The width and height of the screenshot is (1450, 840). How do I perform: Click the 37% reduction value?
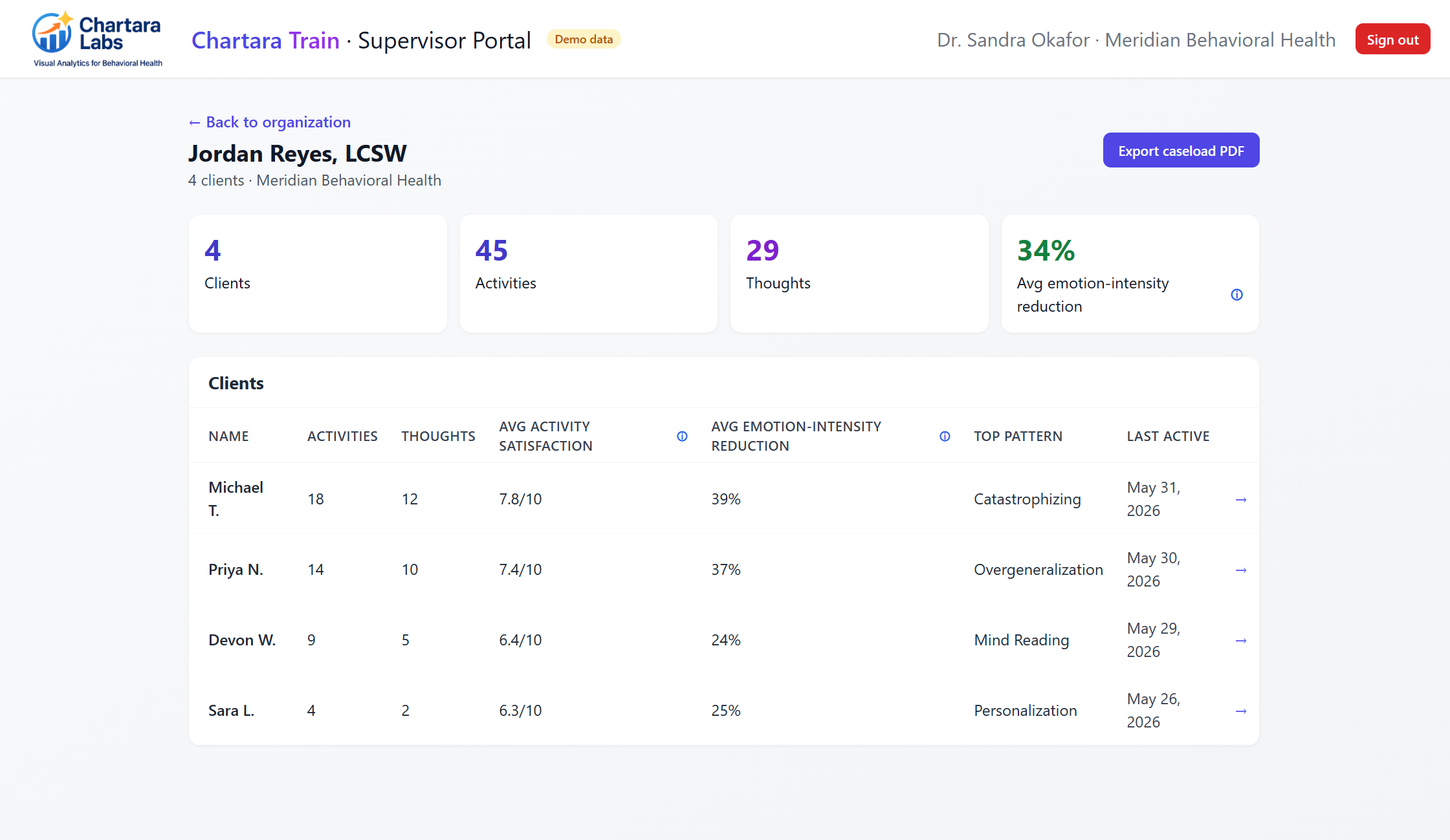coord(725,570)
